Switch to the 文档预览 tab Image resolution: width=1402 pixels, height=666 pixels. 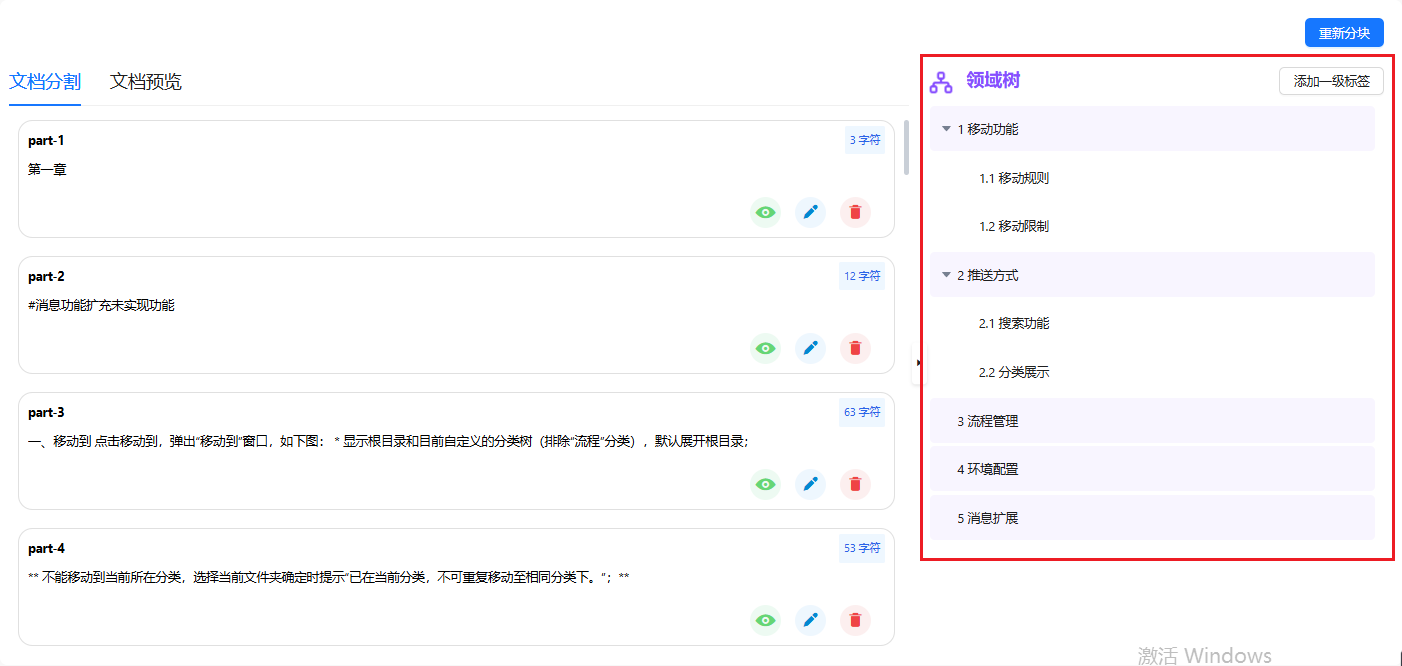[146, 82]
